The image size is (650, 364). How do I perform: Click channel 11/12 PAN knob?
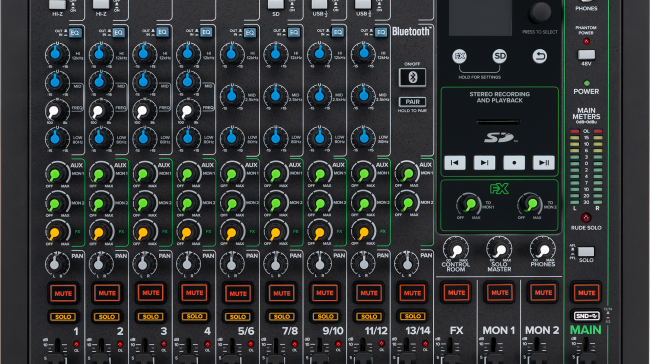(x=363, y=263)
